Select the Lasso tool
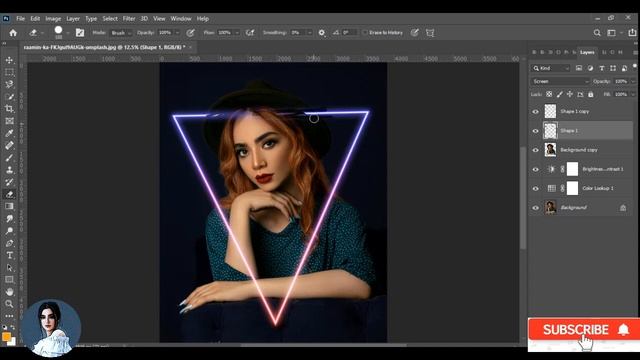This screenshot has width=640, height=360. pyautogui.click(x=9, y=84)
